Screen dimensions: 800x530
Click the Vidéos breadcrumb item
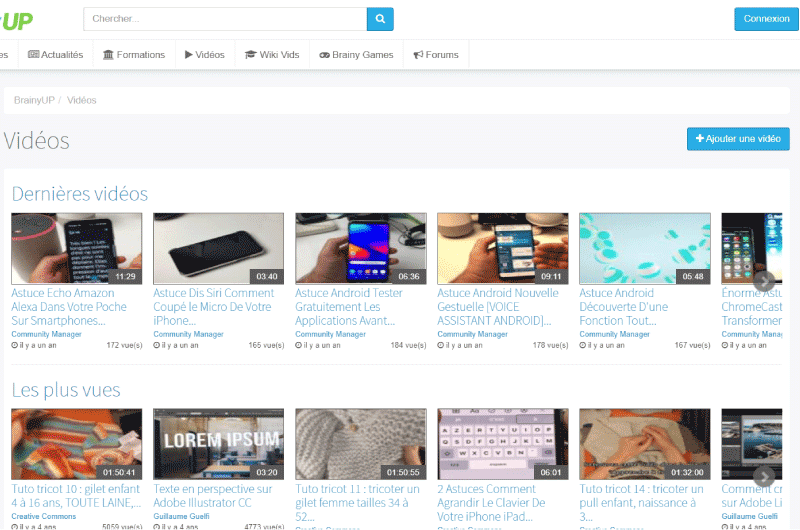[82, 100]
